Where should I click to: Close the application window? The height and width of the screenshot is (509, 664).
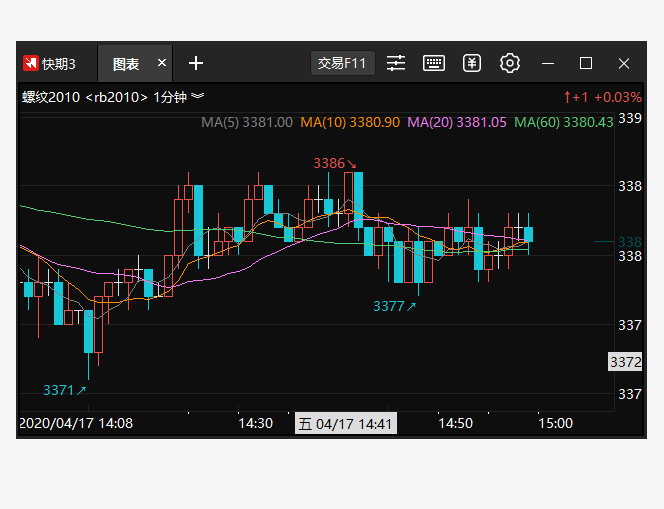point(624,64)
